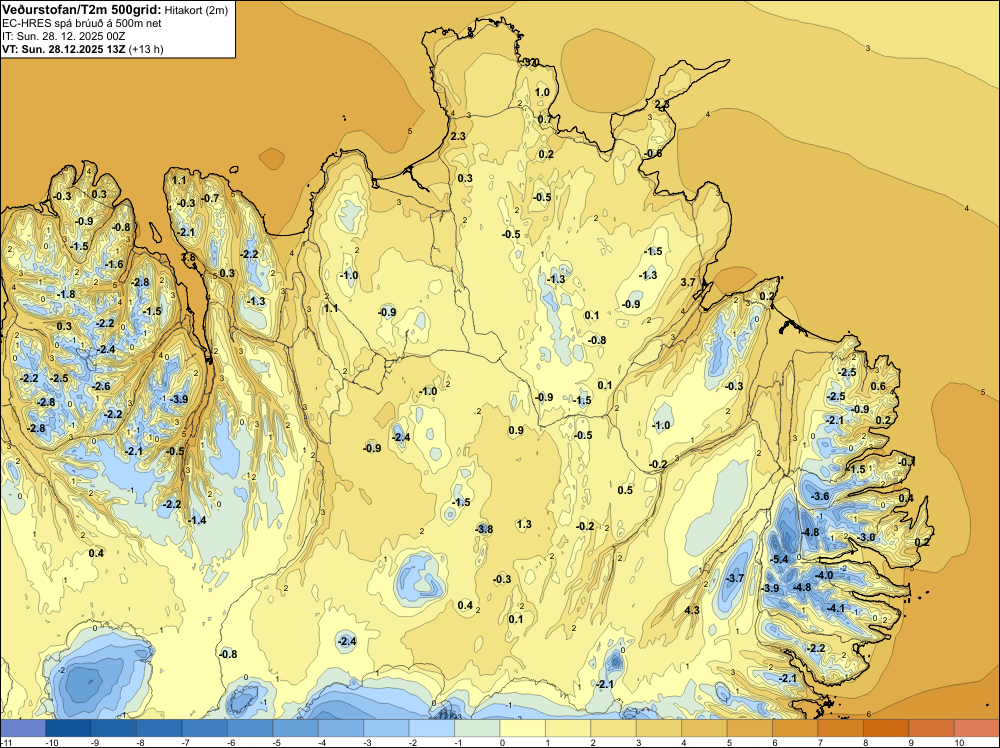Click the '4.3' temperature value
This screenshot has height=748, width=1000.
[x=692, y=610]
